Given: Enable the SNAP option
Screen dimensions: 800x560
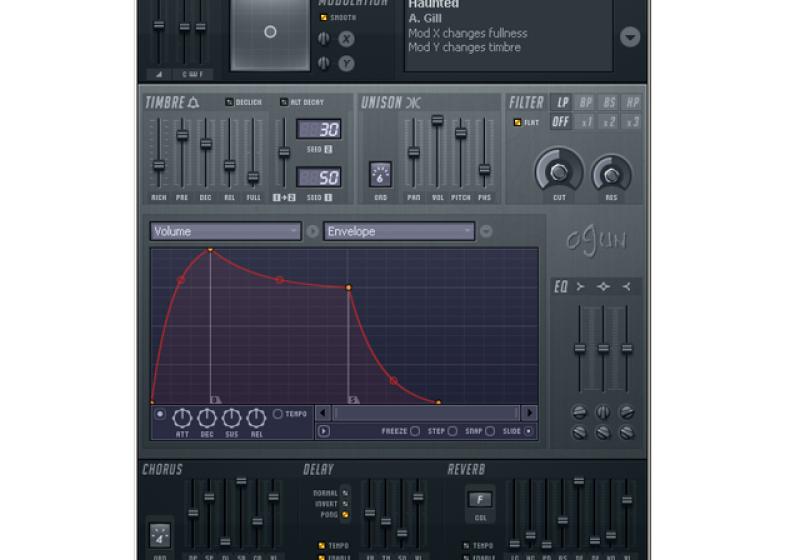Looking at the screenshot, I should click(490, 431).
